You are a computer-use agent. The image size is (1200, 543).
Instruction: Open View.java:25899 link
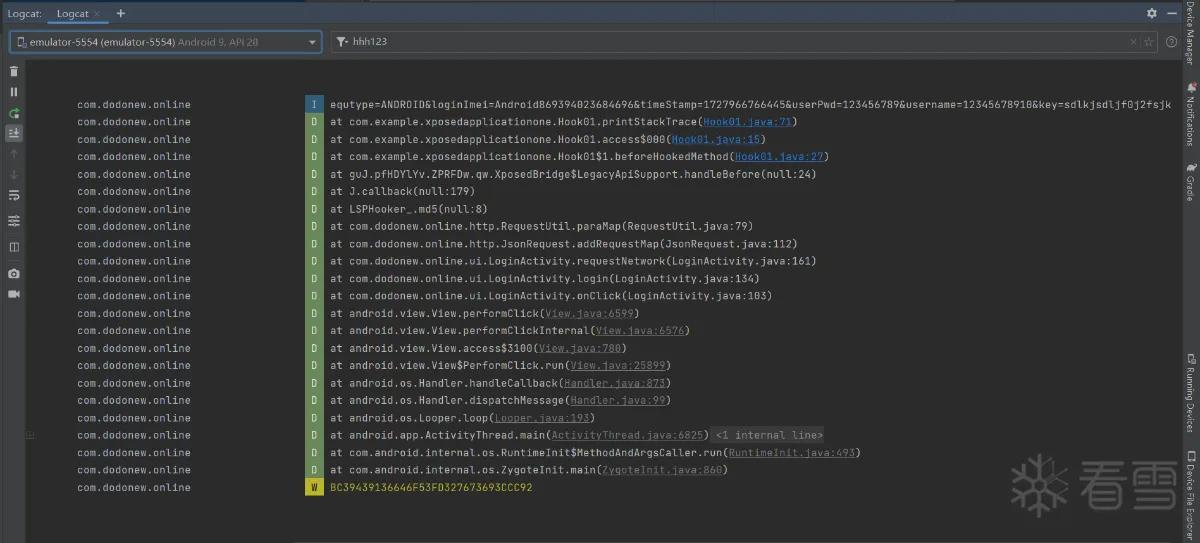click(617, 365)
